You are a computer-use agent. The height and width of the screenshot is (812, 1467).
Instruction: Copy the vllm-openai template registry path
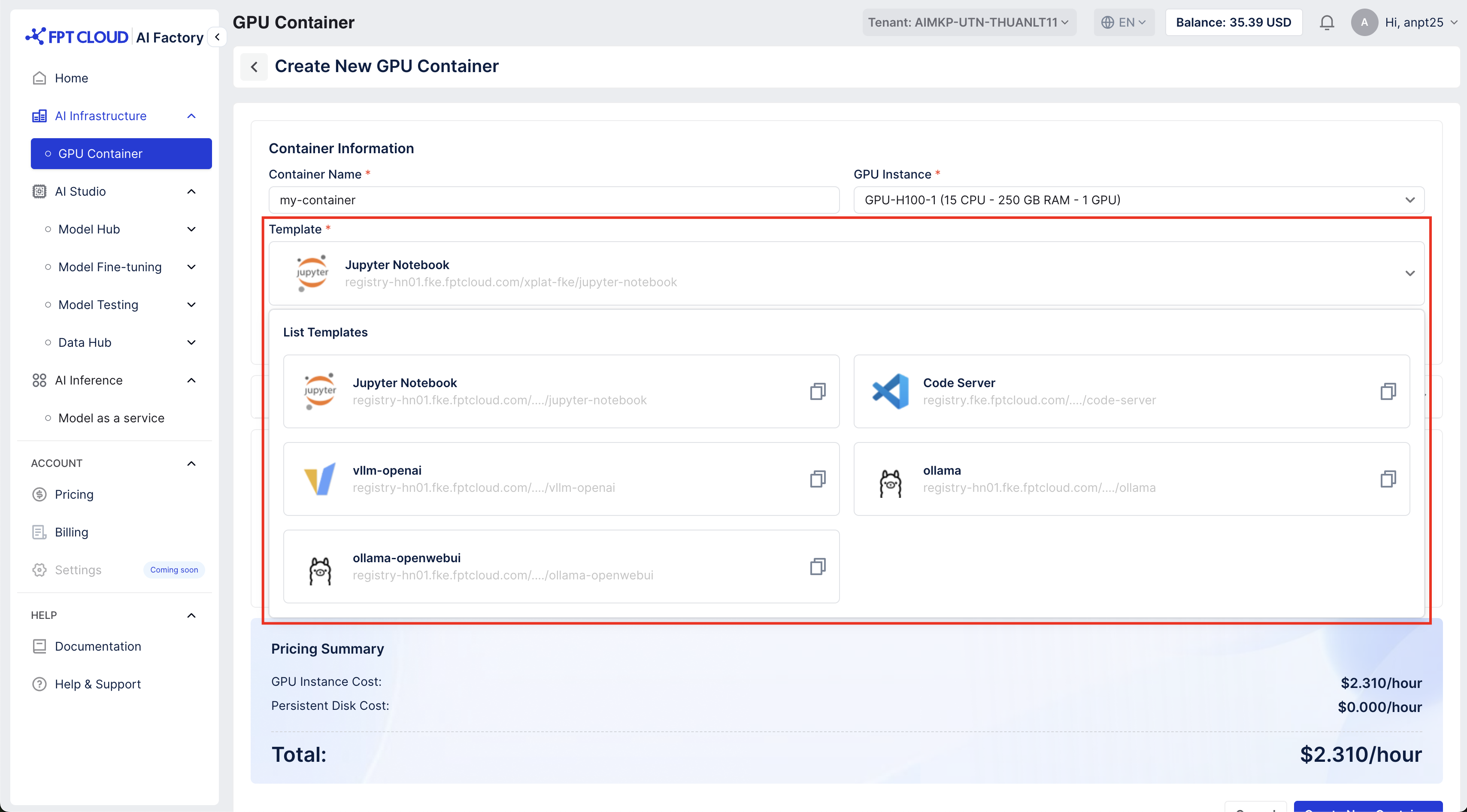coord(817,479)
